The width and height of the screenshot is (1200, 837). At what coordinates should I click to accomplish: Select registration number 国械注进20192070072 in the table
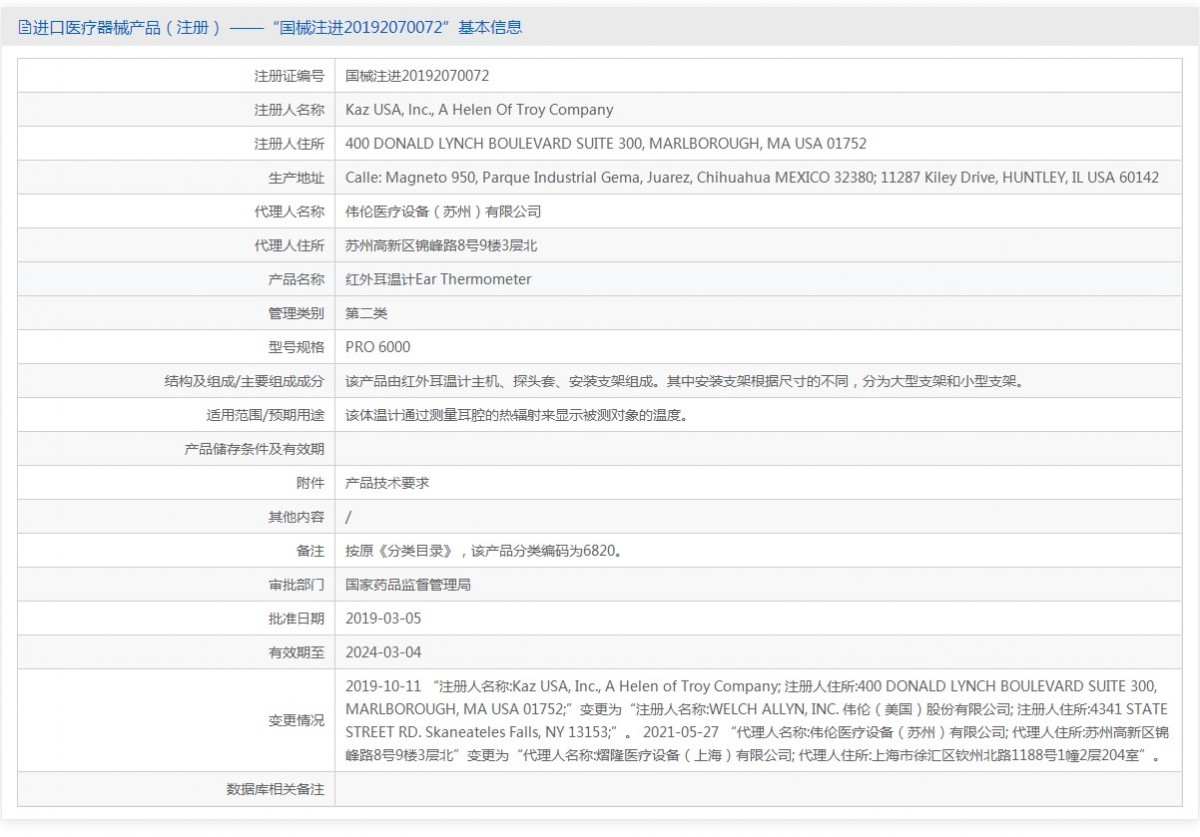417,76
